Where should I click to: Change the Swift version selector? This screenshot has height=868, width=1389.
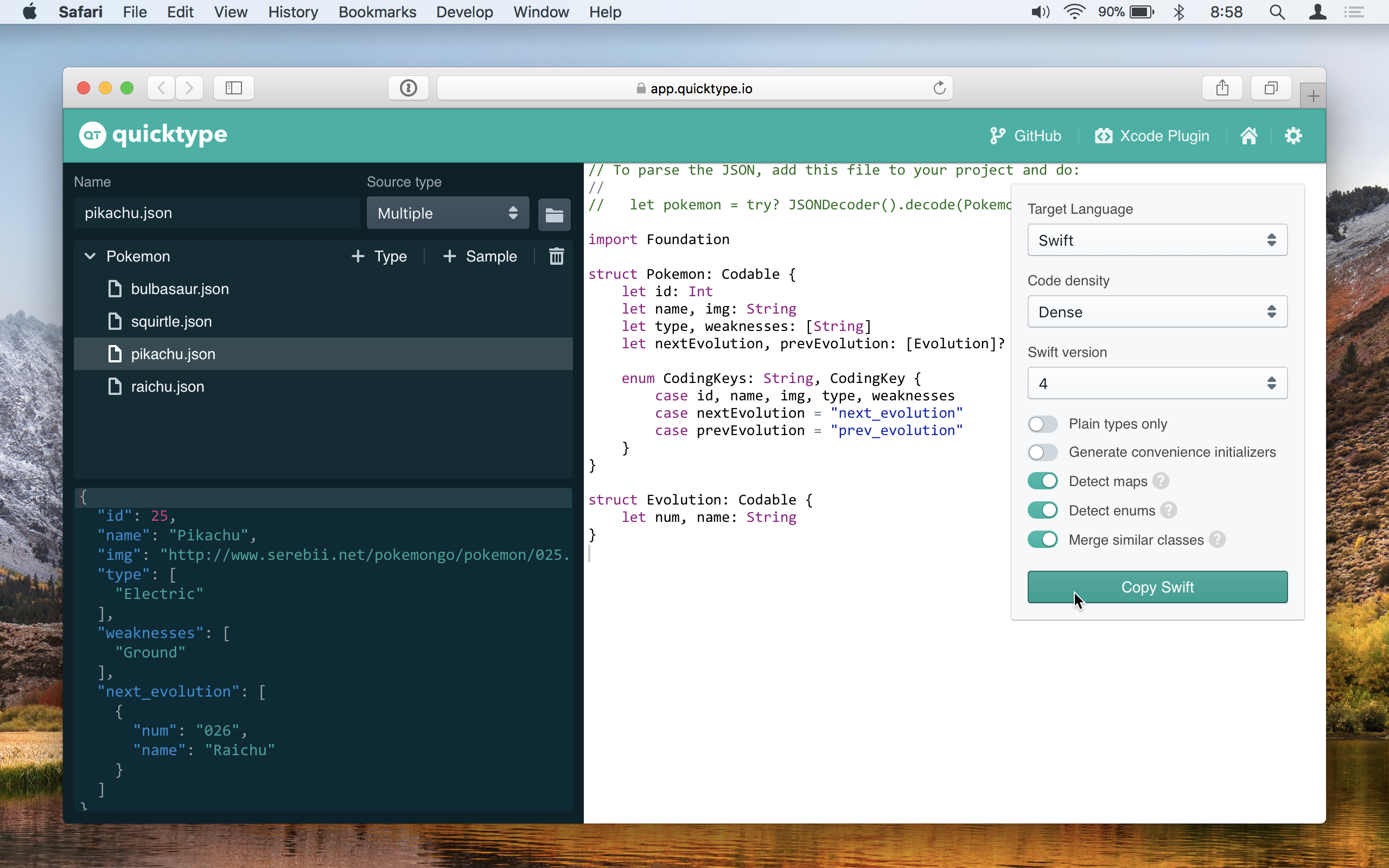(1157, 383)
